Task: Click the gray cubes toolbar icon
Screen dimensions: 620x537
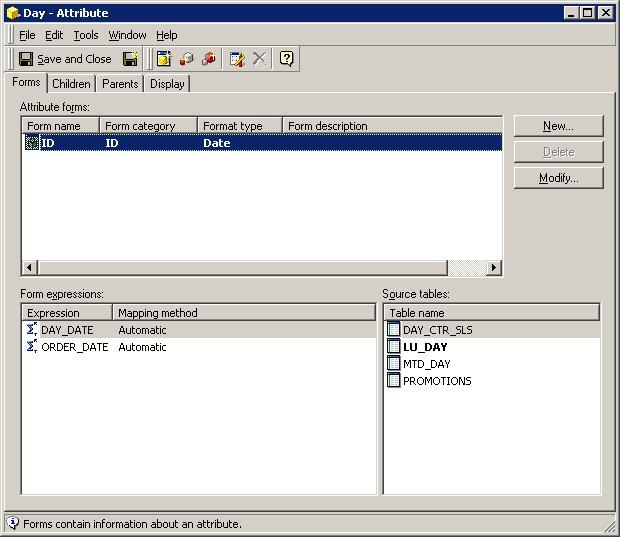Action: point(186,59)
